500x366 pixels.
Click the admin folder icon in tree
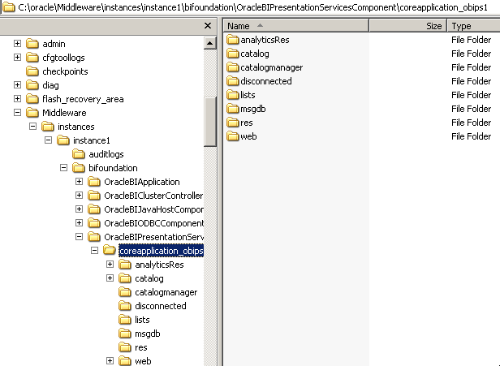(x=32, y=44)
